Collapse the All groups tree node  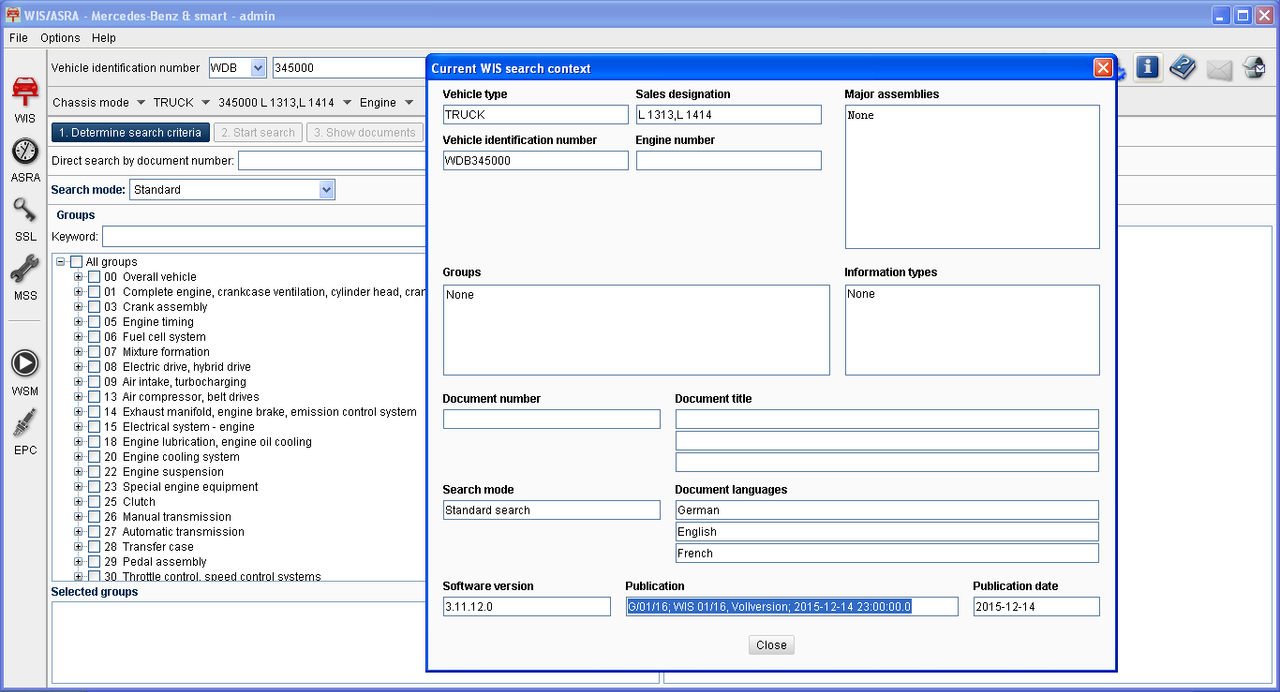tap(62, 262)
